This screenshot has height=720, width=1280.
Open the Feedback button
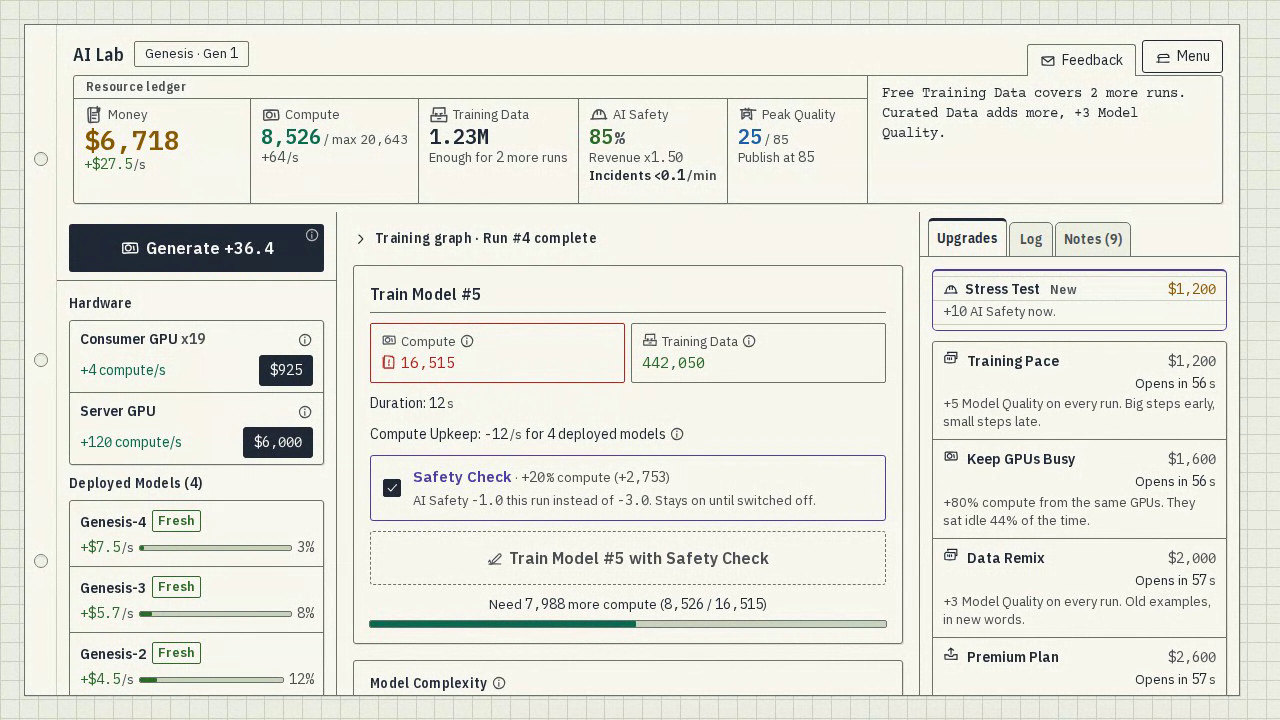tap(1082, 60)
